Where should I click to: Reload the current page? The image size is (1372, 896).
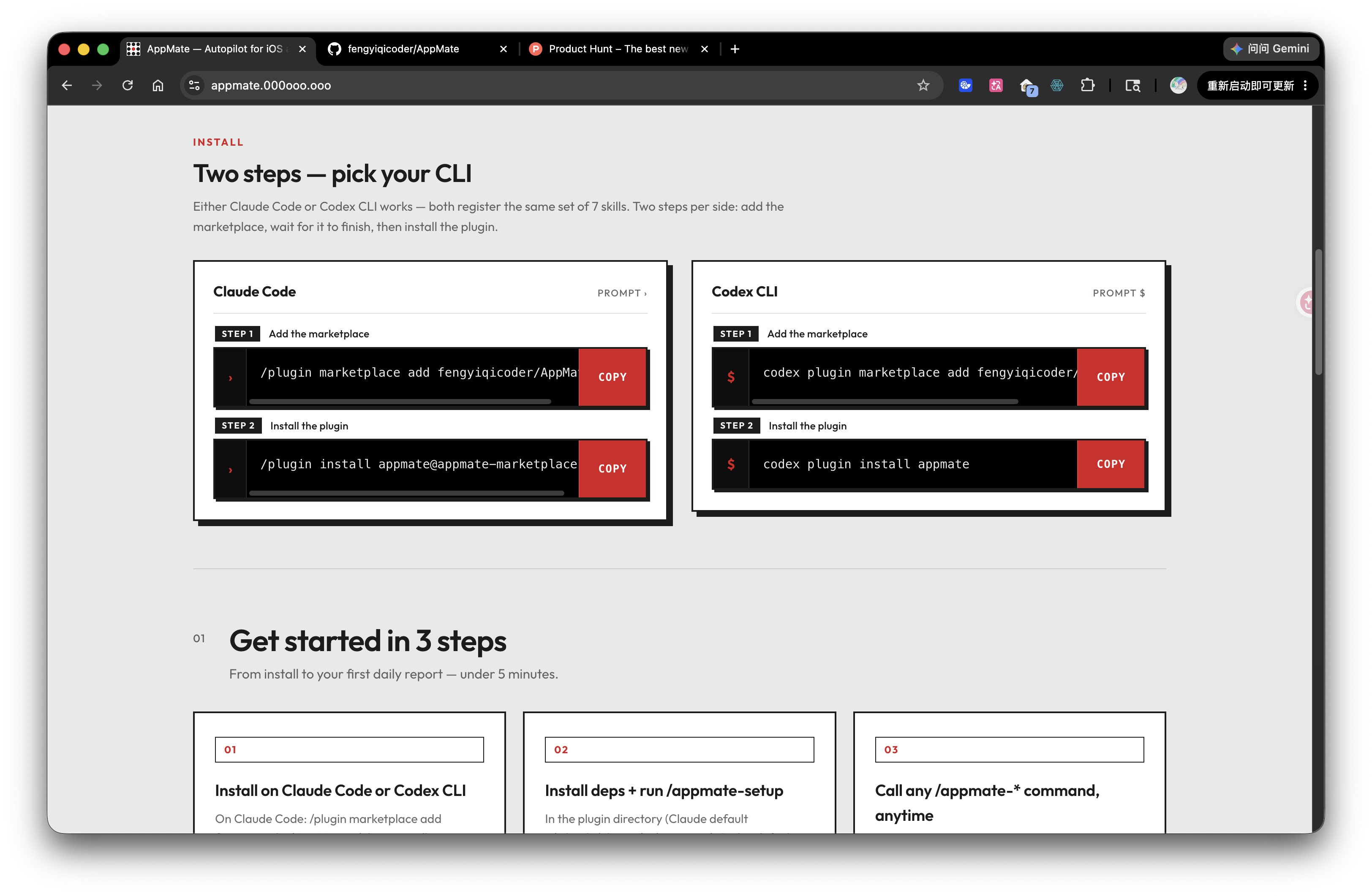(128, 85)
